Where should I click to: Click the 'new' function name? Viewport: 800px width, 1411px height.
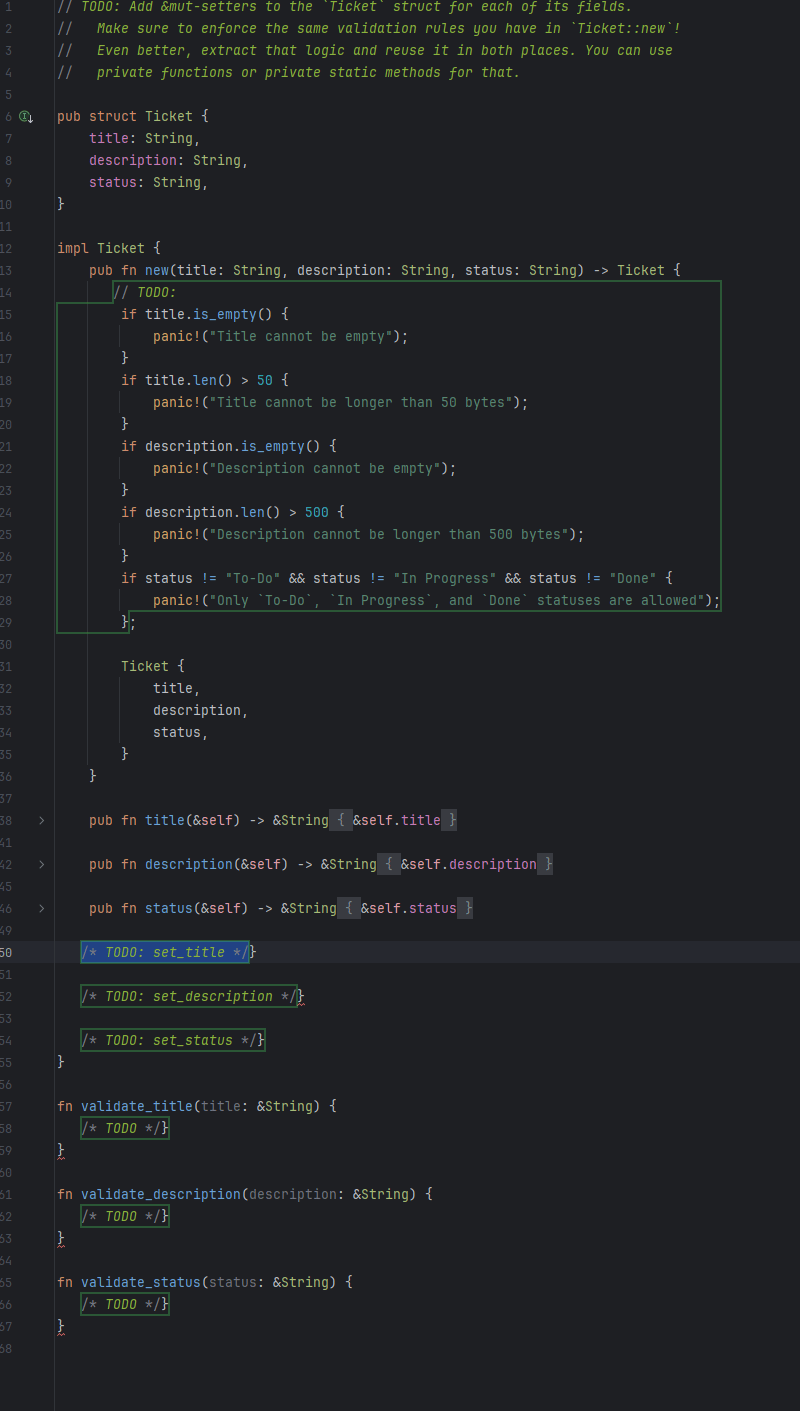[x=157, y=270]
